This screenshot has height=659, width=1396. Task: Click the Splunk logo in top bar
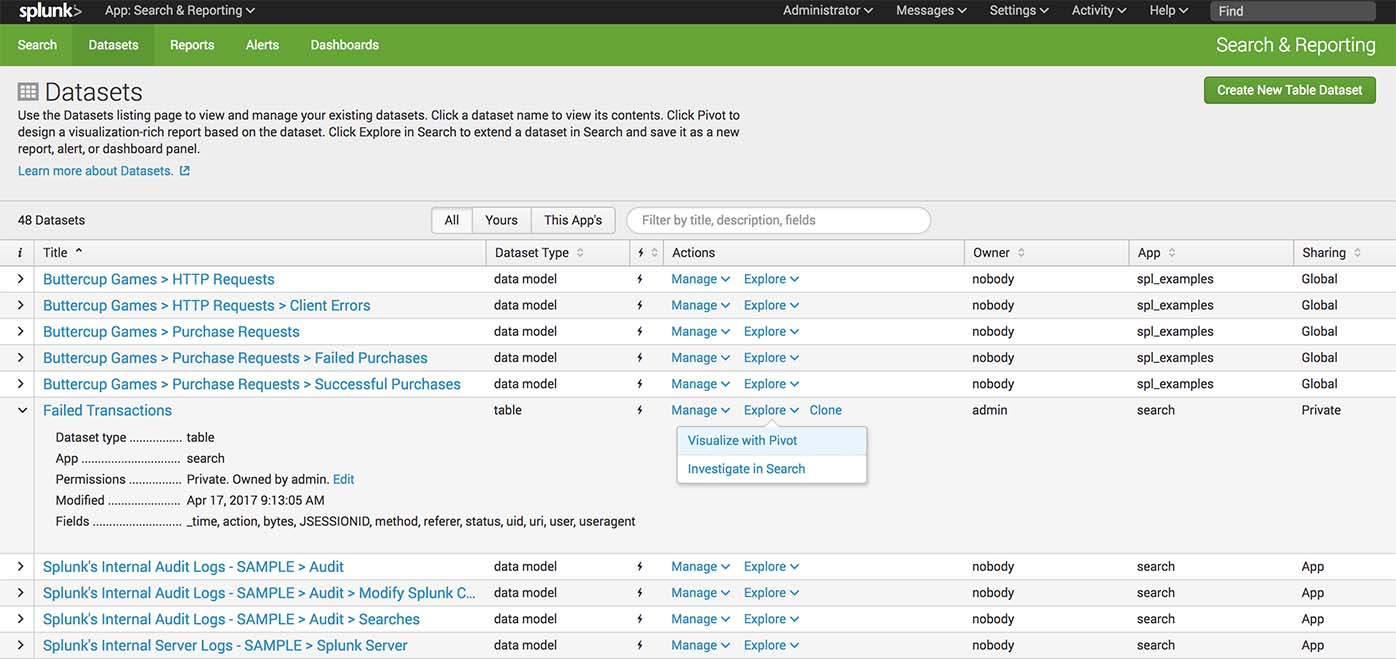coord(50,11)
